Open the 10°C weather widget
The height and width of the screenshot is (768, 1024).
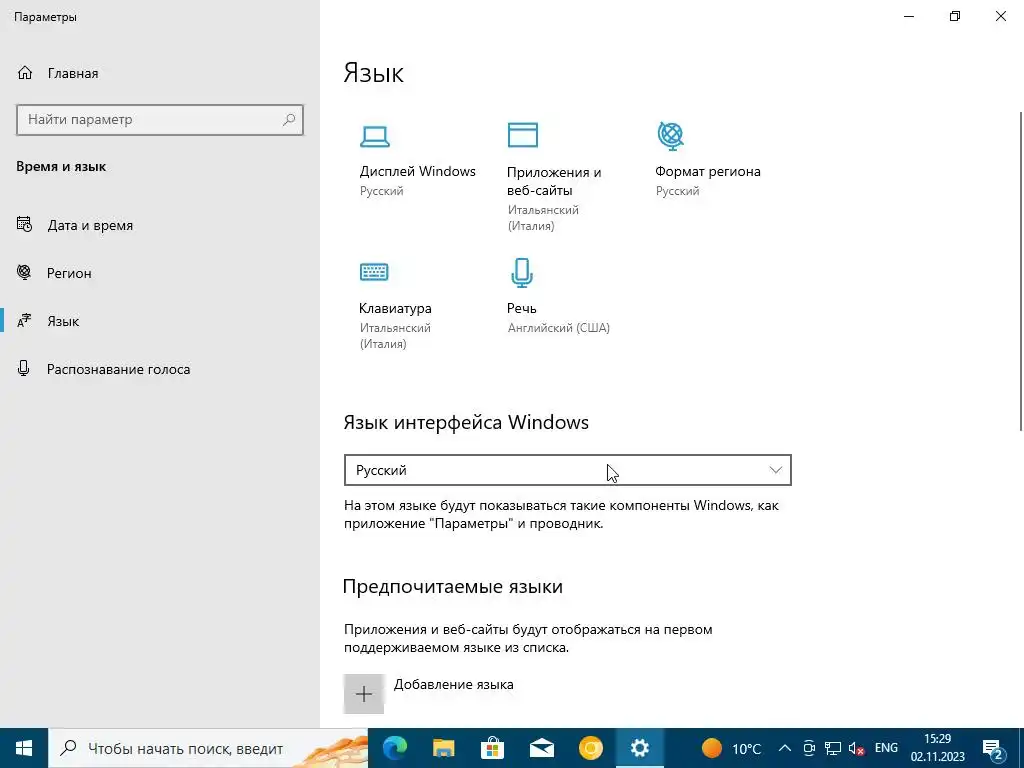click(x=731, y=748)
